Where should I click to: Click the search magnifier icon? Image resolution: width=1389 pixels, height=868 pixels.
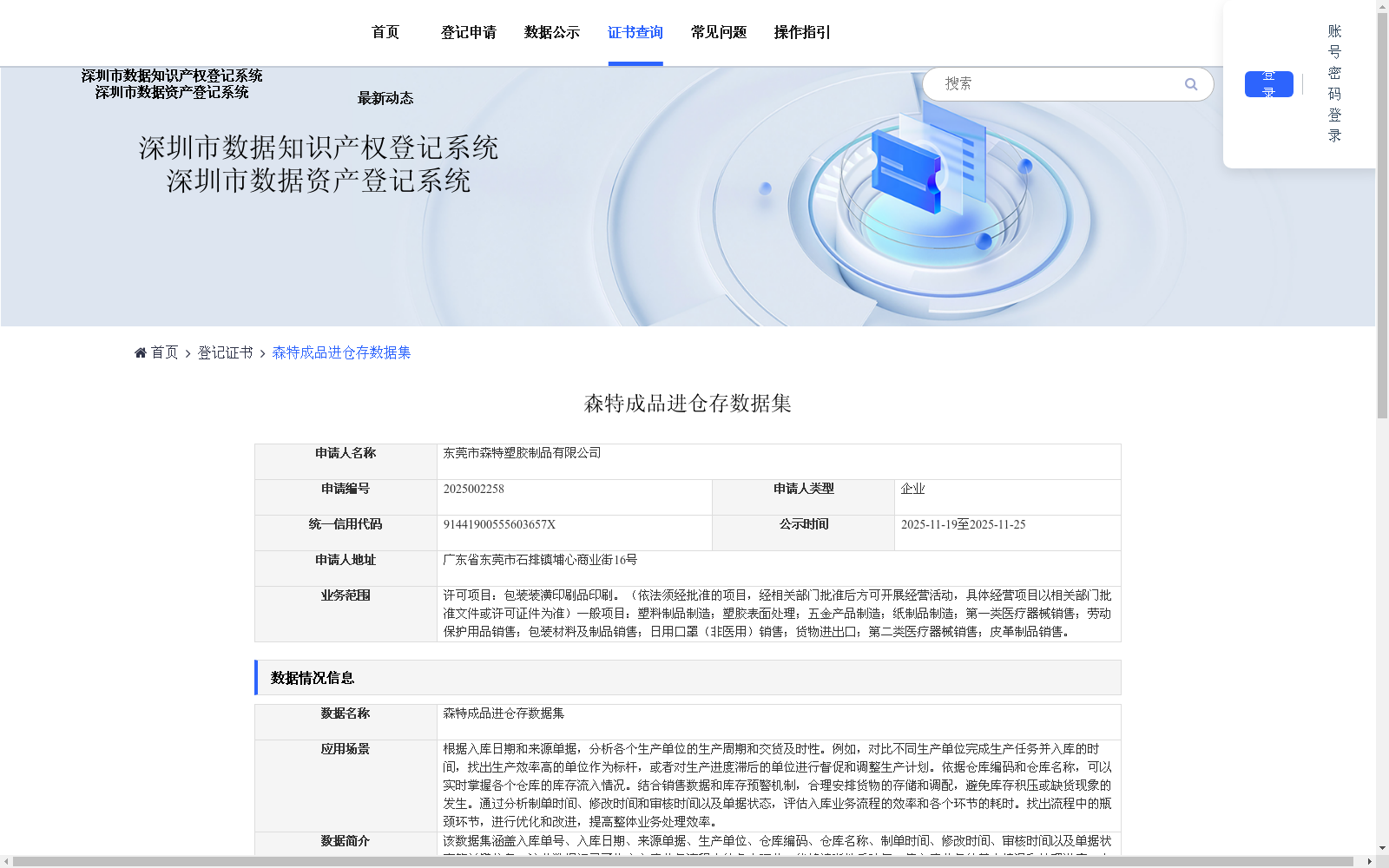[1191, 84]
